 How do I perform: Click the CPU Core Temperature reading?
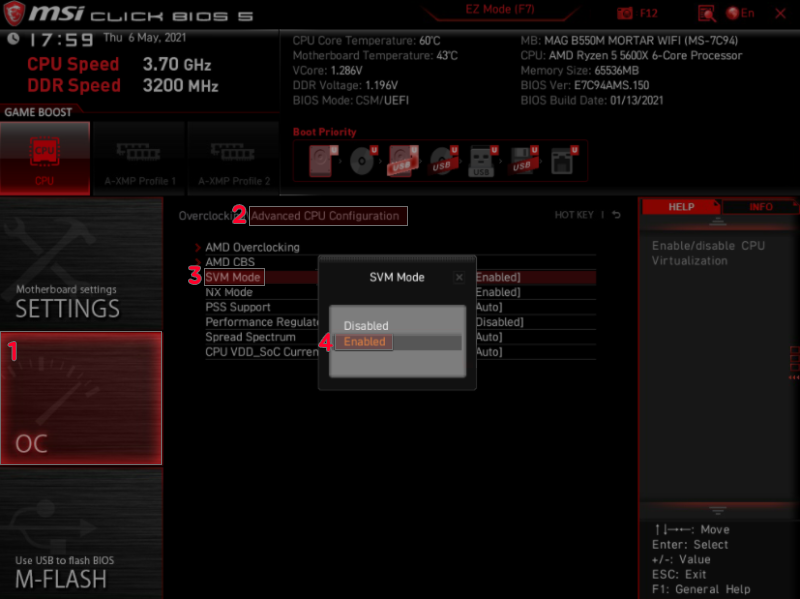366,40
